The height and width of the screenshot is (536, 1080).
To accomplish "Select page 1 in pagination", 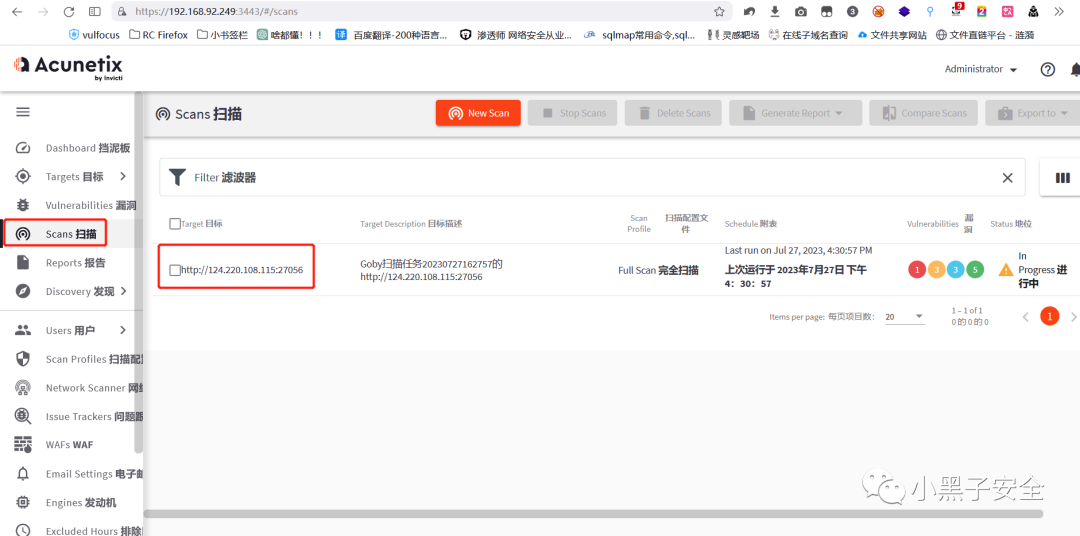I will 1049,317.
